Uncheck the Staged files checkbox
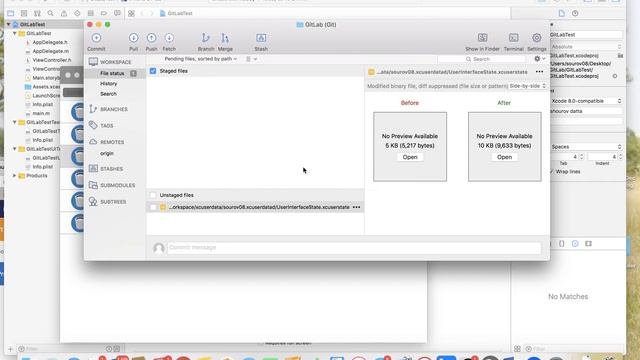This screenshot has height=360, width=640. (153, 71)
